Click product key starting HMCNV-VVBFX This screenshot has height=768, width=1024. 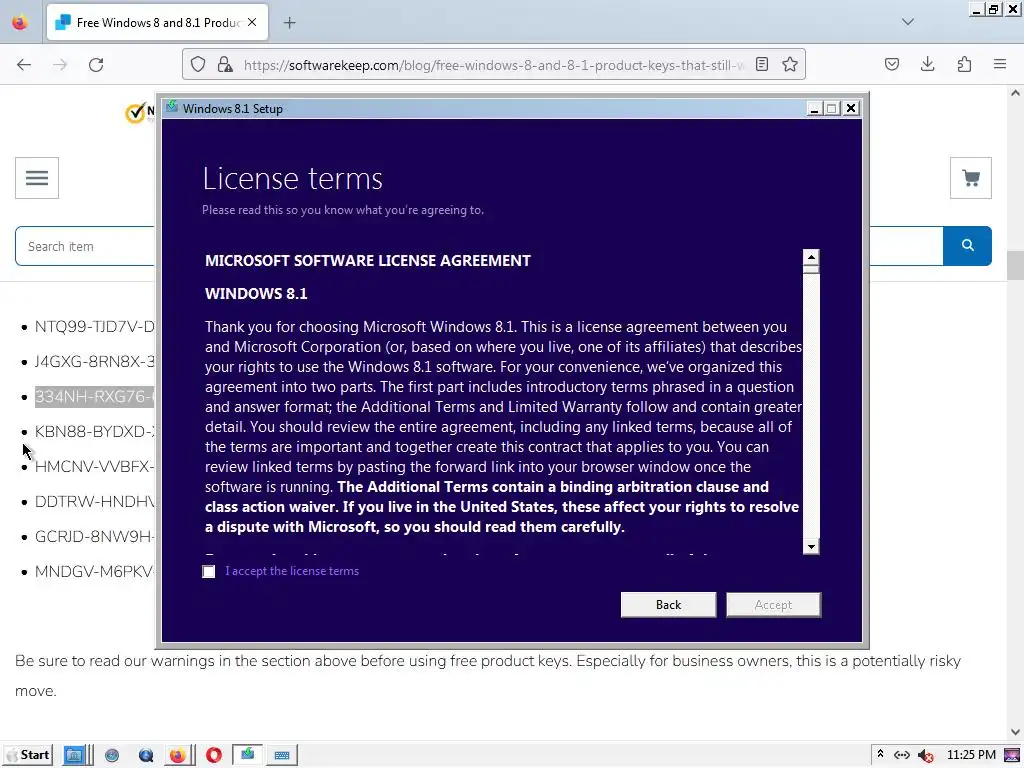95,466
